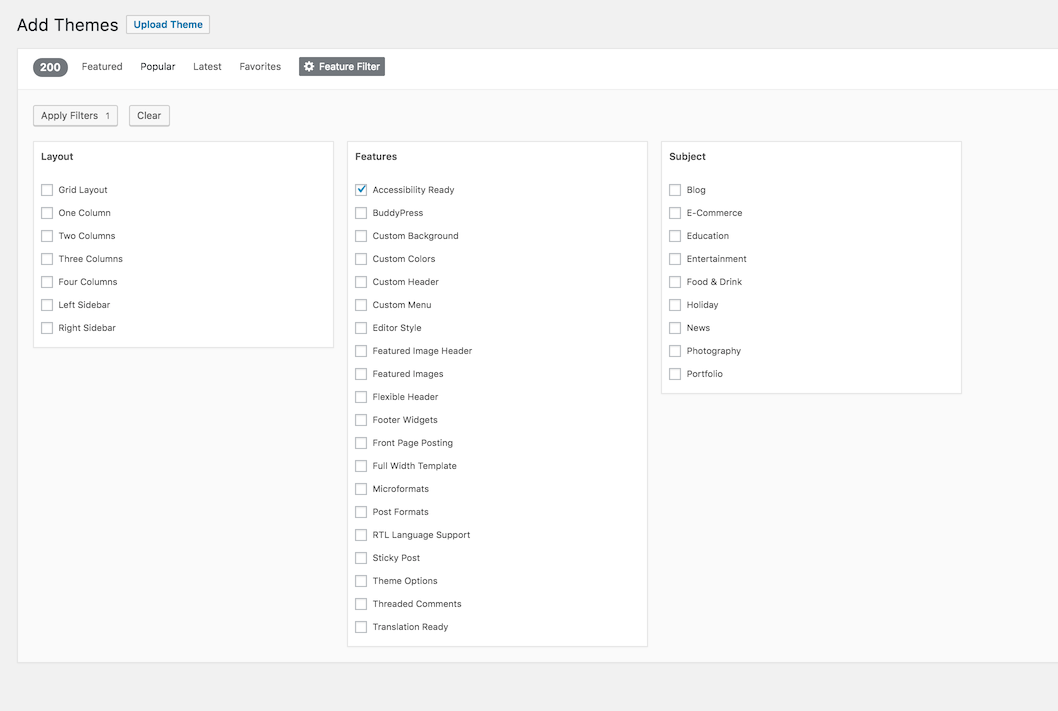Switch to the Featured tab
The height and width of the screenshot is (711, 1058).
coord(102,66)
